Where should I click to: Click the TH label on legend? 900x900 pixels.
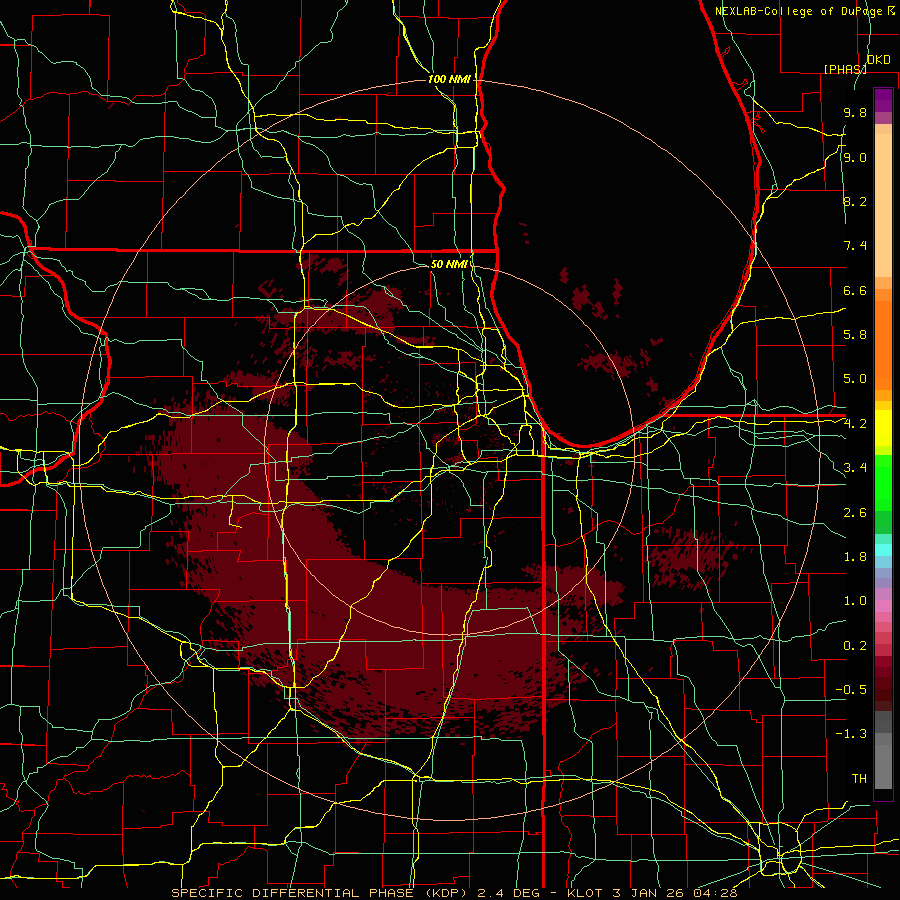859,779
